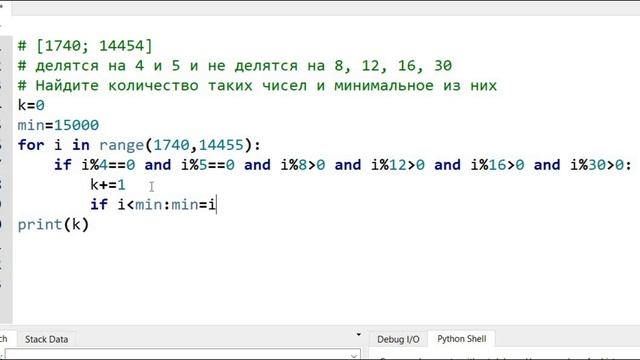640x360 pixels.
Task: Click the 'i%4==0' condition in the if line
Action: tap(108, 165)
